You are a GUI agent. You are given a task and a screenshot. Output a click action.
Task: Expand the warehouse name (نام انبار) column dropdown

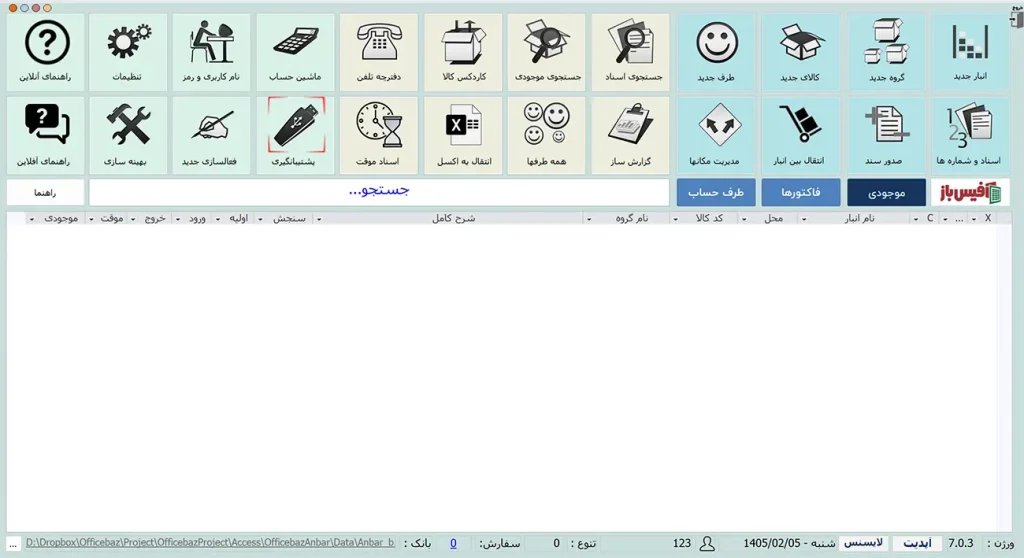click(x=804, y=219)
